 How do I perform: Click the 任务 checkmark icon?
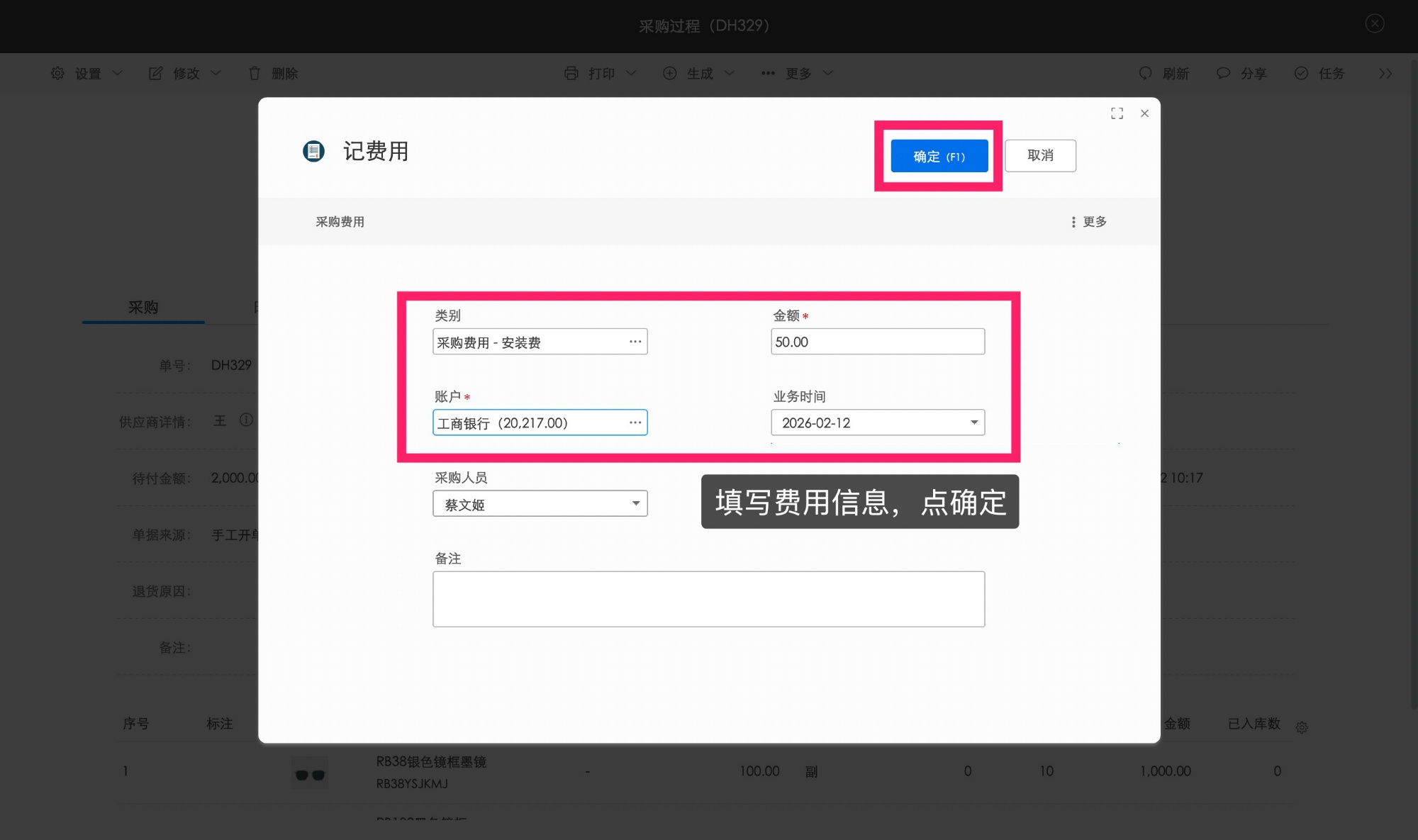1300,73
